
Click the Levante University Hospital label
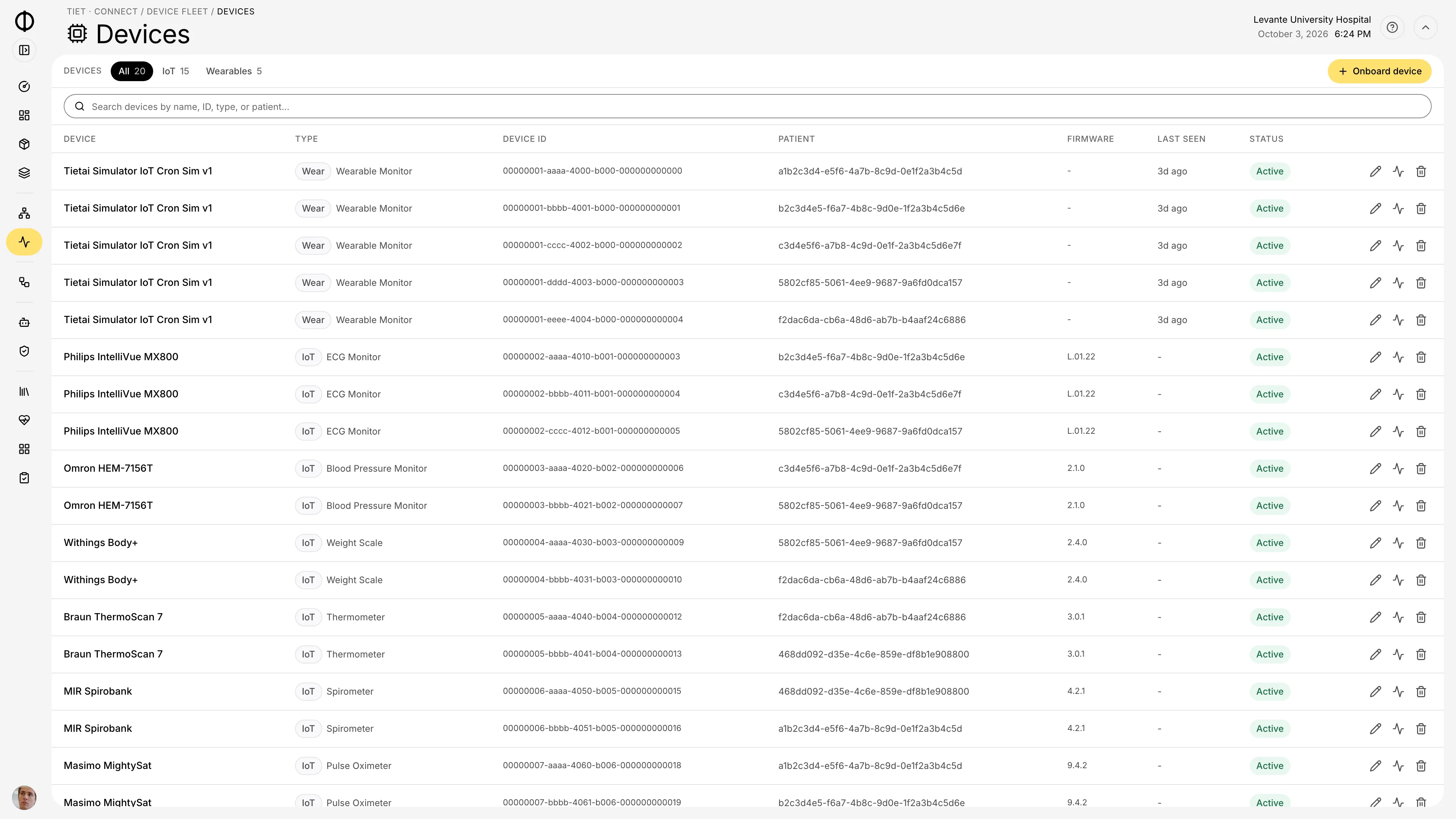(1312, 20)
